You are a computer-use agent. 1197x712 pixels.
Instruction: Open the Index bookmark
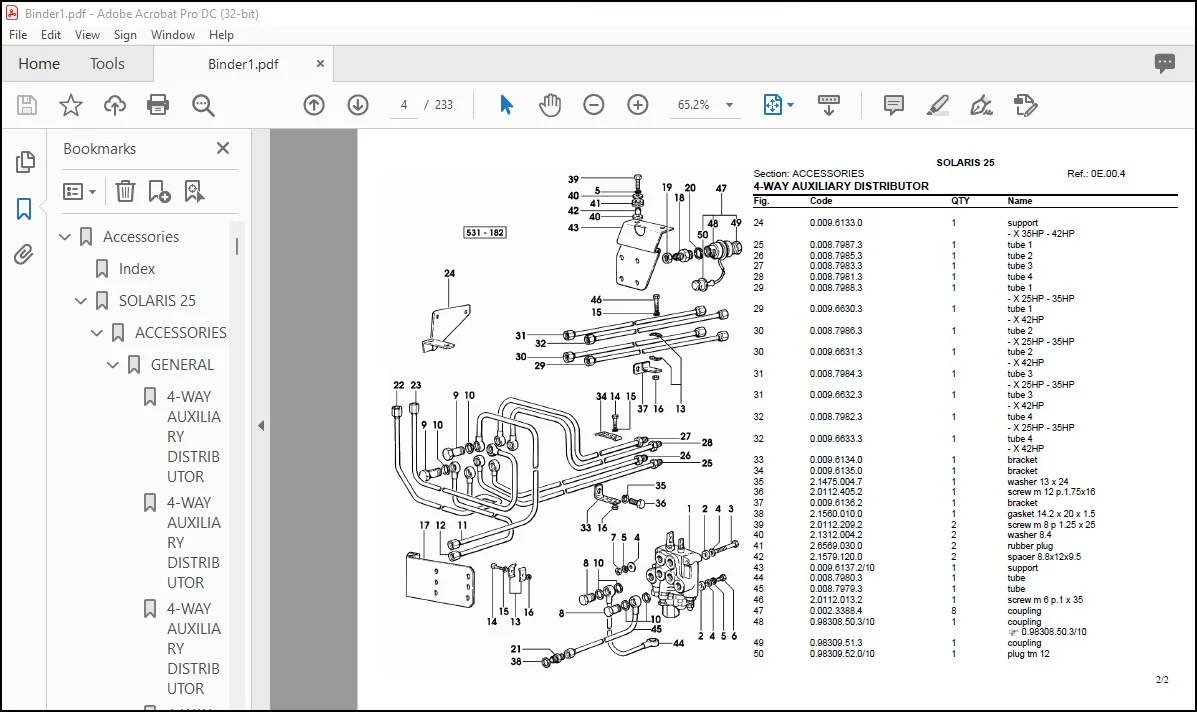(x=137, y=269)
